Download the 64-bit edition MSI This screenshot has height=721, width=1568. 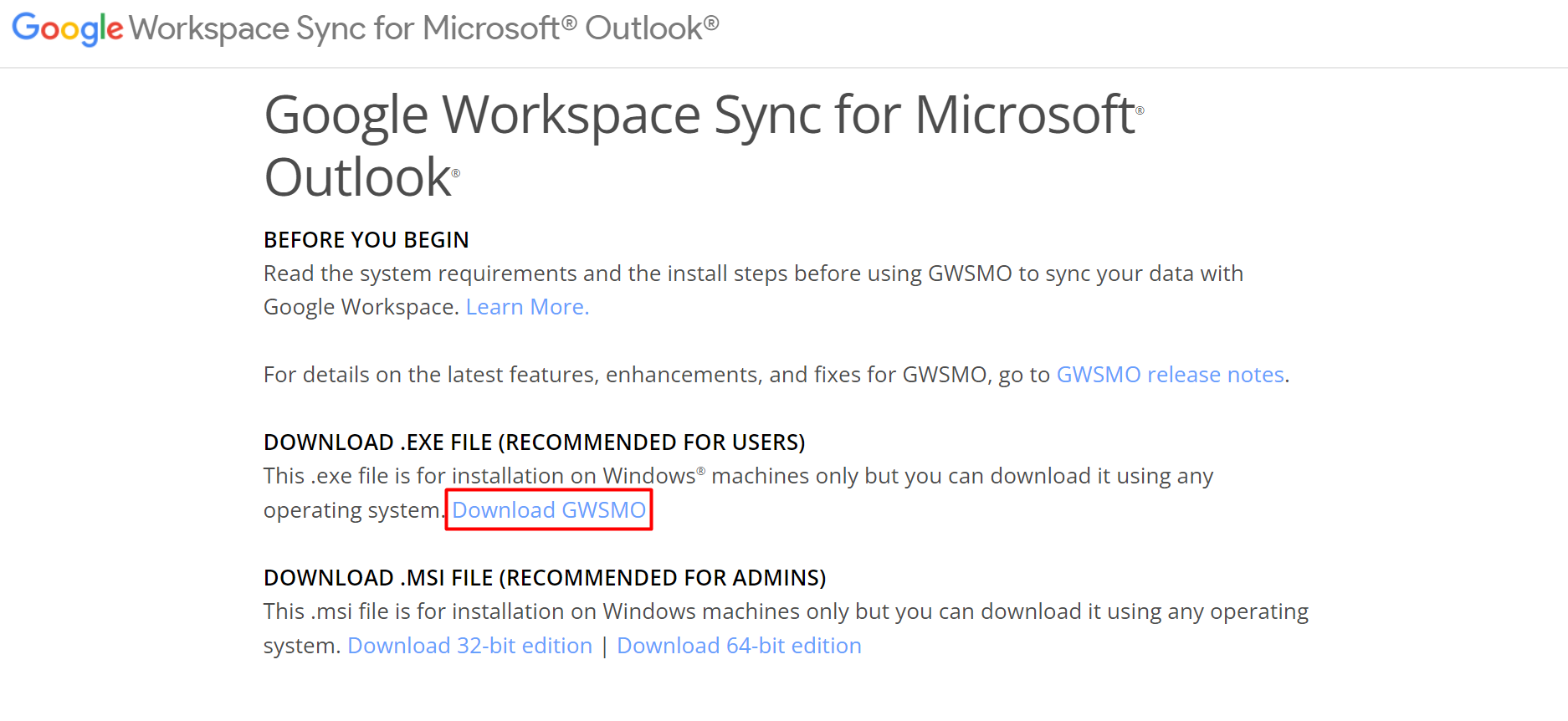point(739,646)
